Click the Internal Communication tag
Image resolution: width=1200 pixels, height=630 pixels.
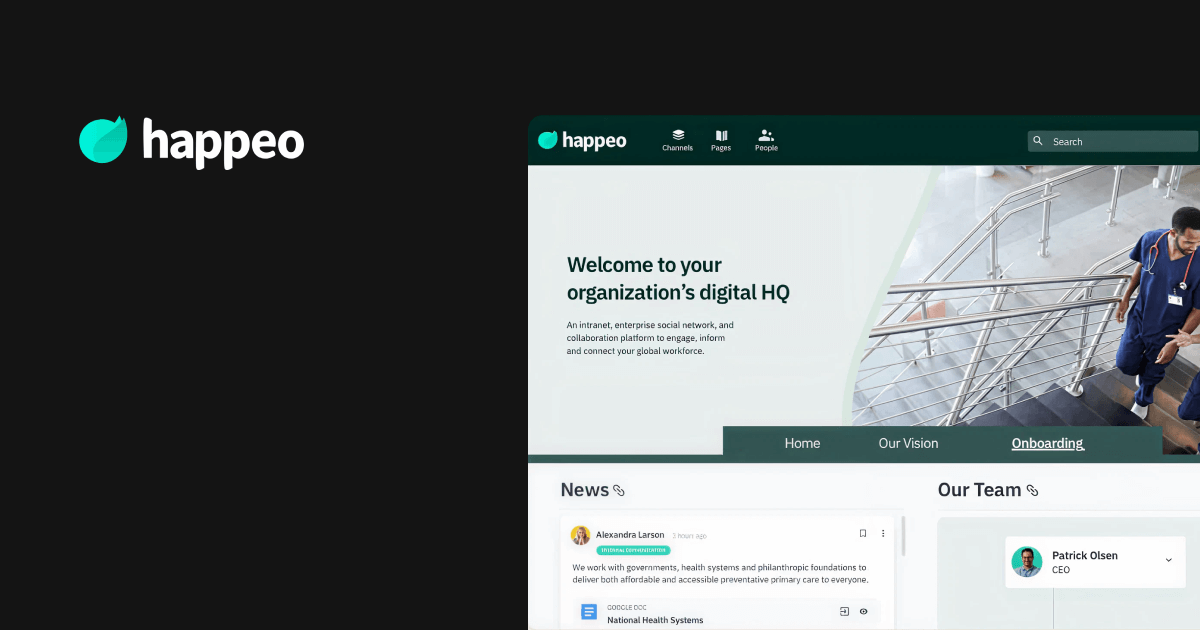633,550
